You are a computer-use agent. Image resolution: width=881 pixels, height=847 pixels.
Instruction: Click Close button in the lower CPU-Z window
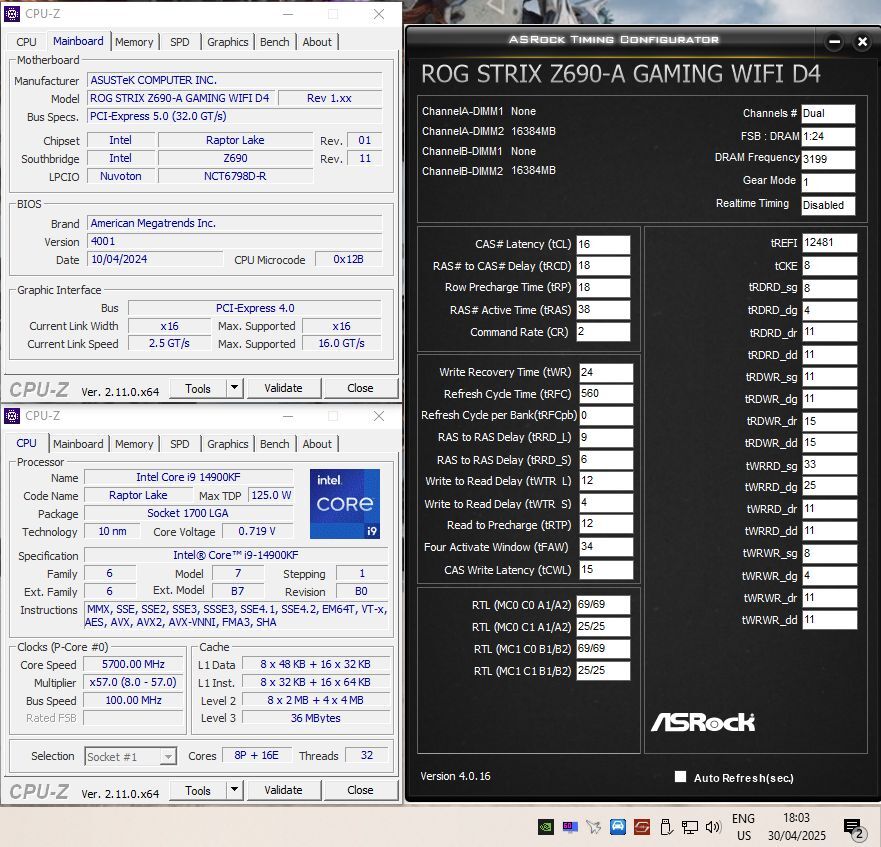pyautogui.click(x=360, y=790)
